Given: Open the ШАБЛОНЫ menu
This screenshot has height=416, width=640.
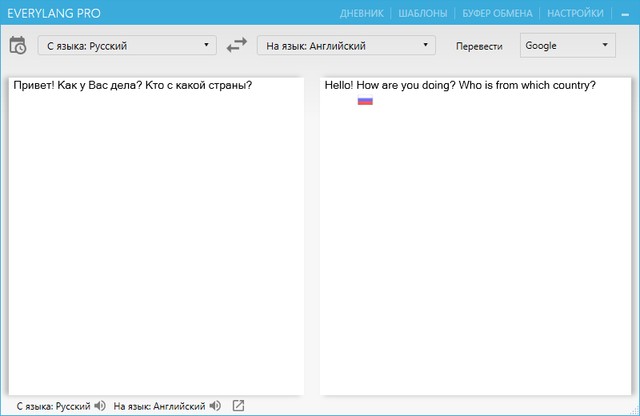Looking at the screenshot, I should click(421, 14).
